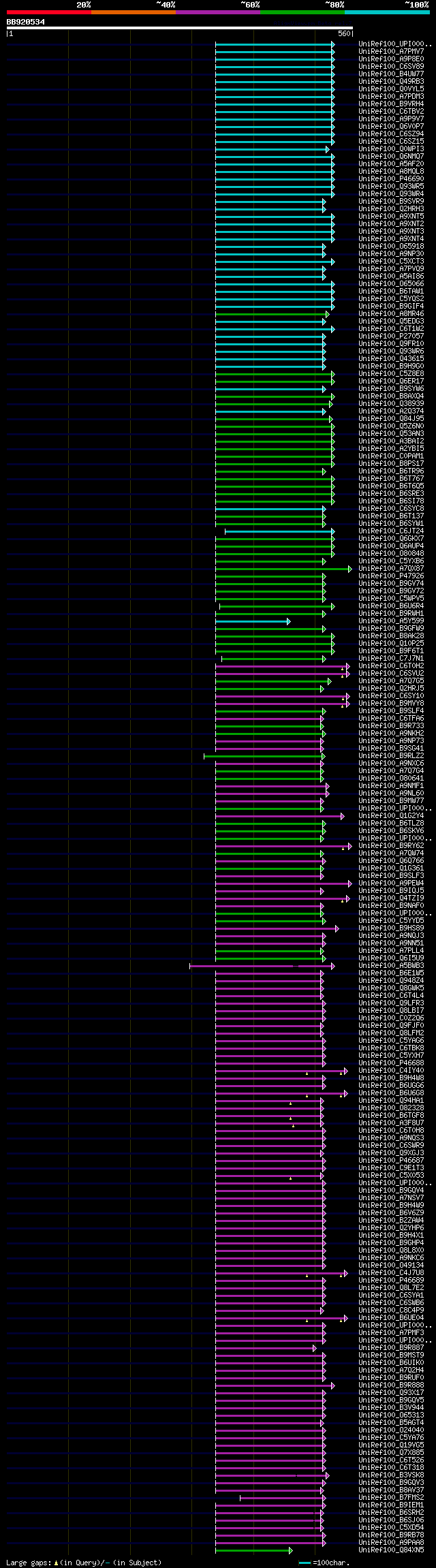Open the hit UniRef100_C0Z2Q6

click(x=391, y=1018)
